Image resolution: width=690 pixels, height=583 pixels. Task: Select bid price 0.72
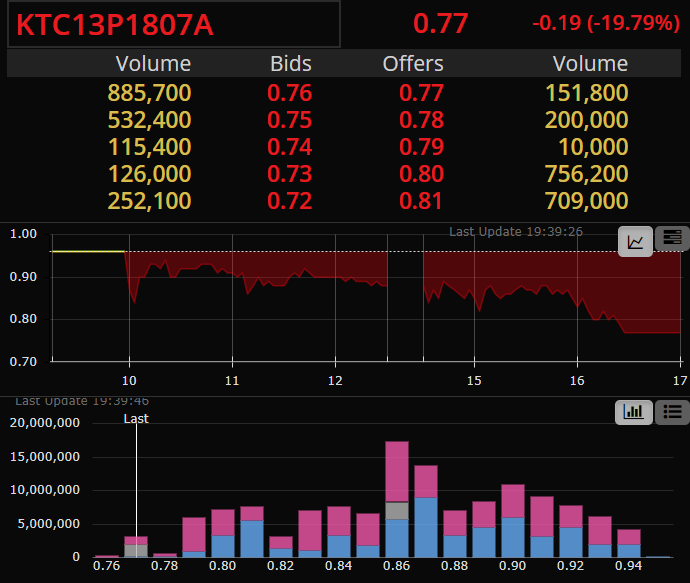pyautogui.click(x=290, y=201)
